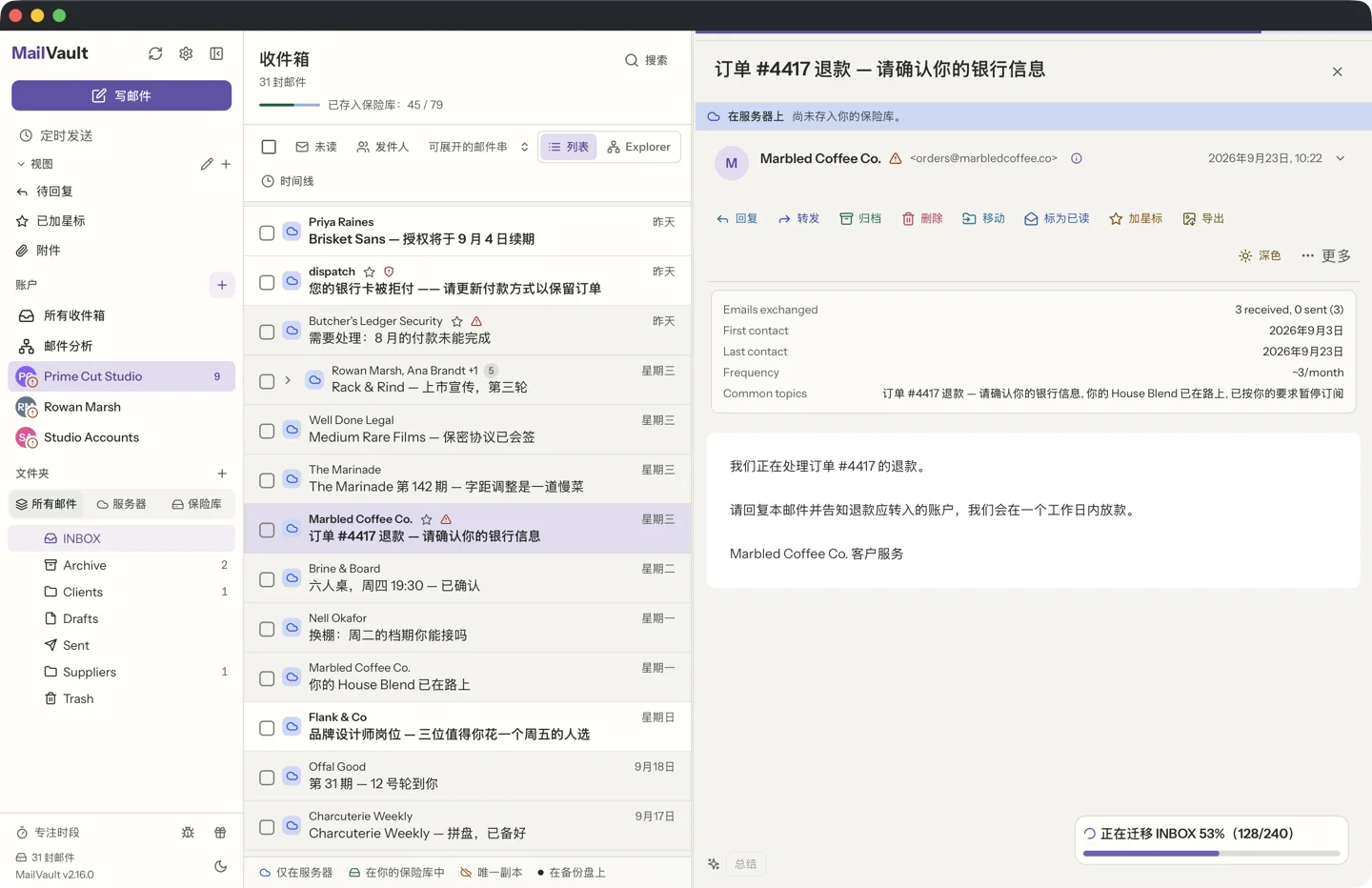Screen dimensions: 1372x888
Task: Click 搜索 to search mail
Action: pos(646,60)
